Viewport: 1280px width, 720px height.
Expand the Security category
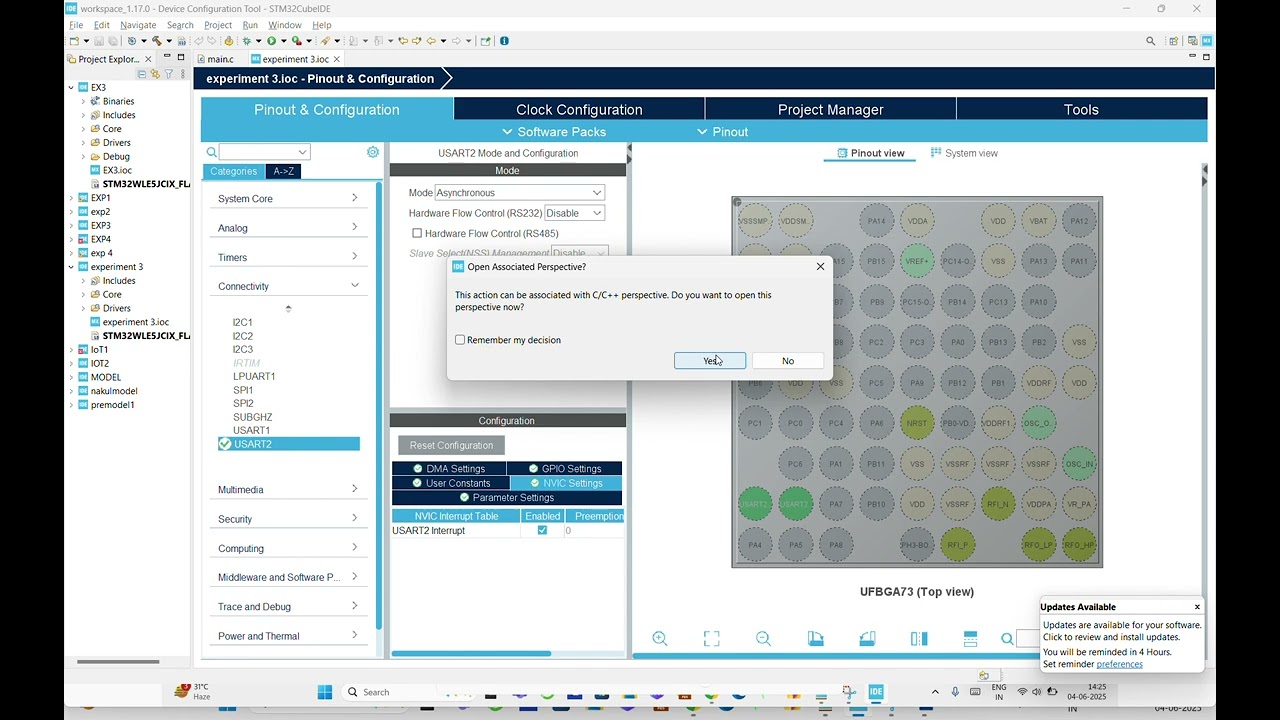(288, 519)
